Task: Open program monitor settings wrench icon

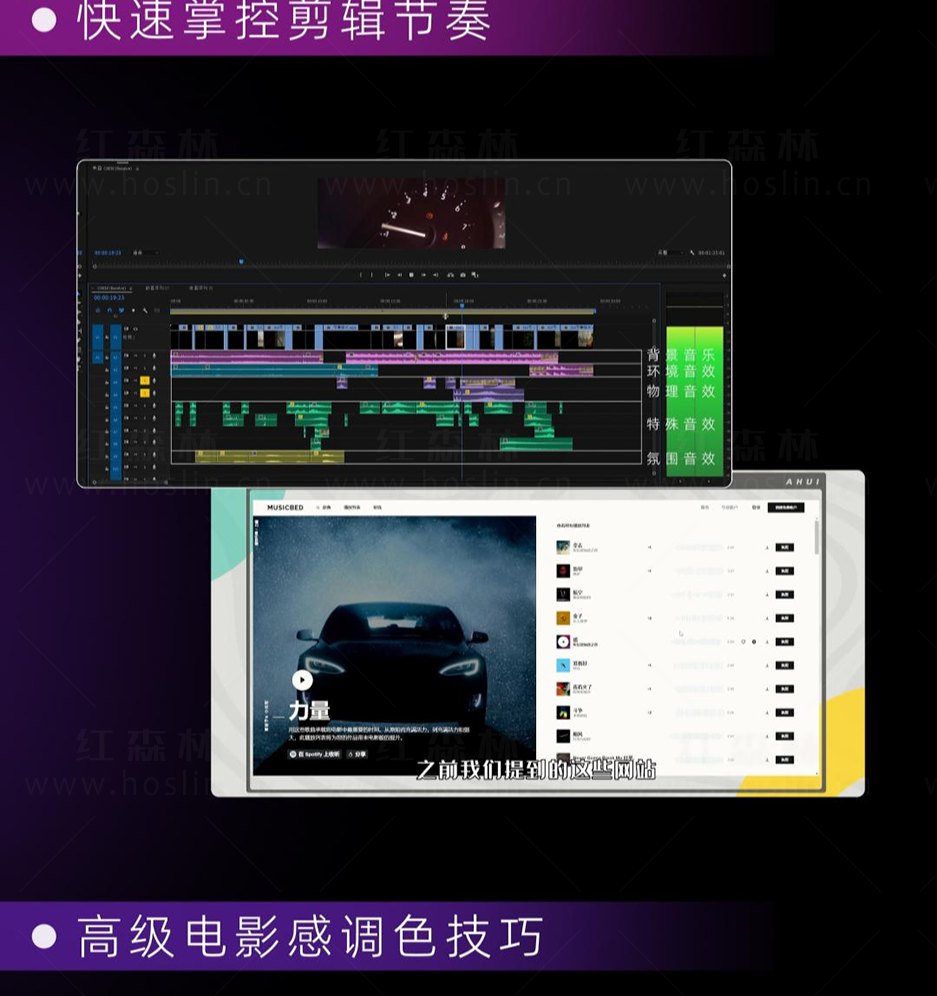Action: coord(692,253)
